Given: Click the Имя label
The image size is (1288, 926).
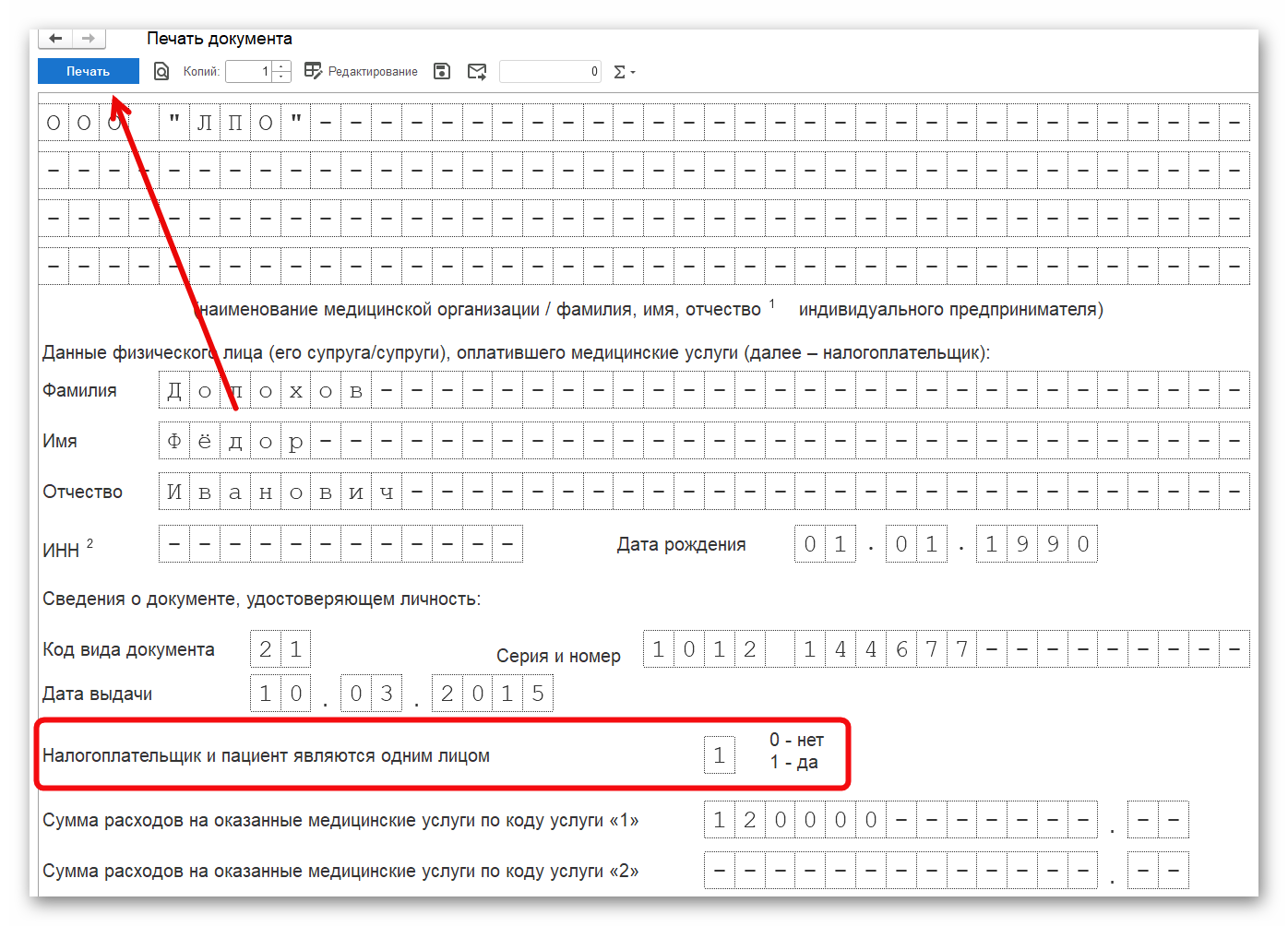Looking at the screenshot, I should [60, 441].
